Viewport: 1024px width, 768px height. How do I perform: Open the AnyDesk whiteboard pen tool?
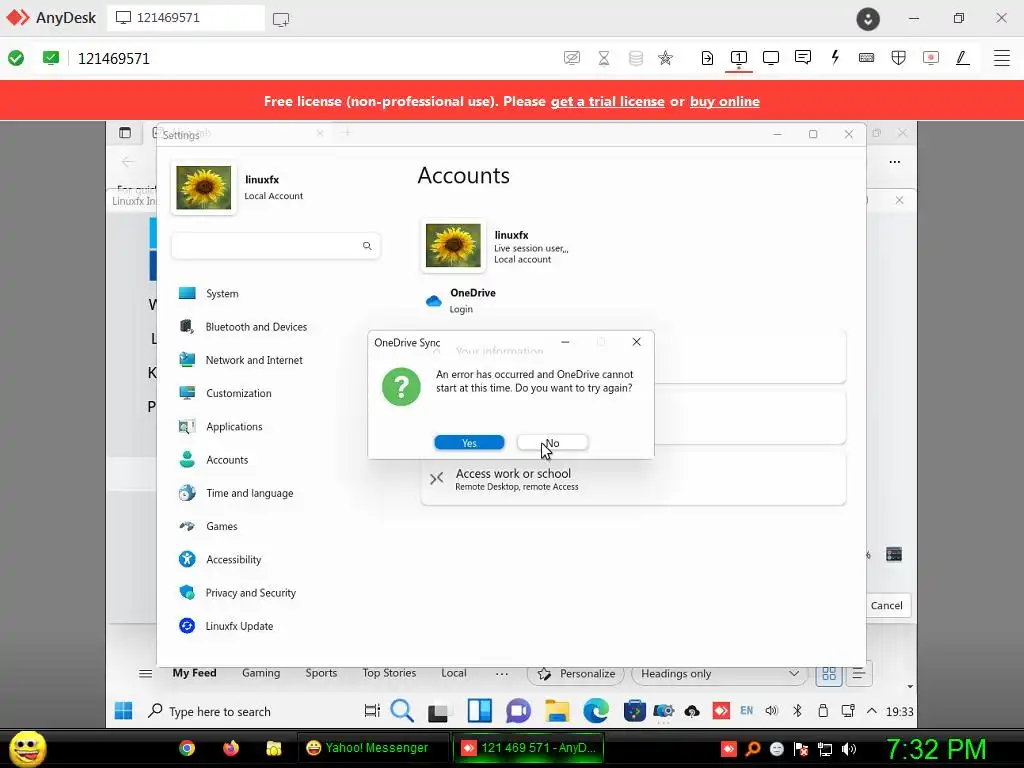(x=963, y=57)
